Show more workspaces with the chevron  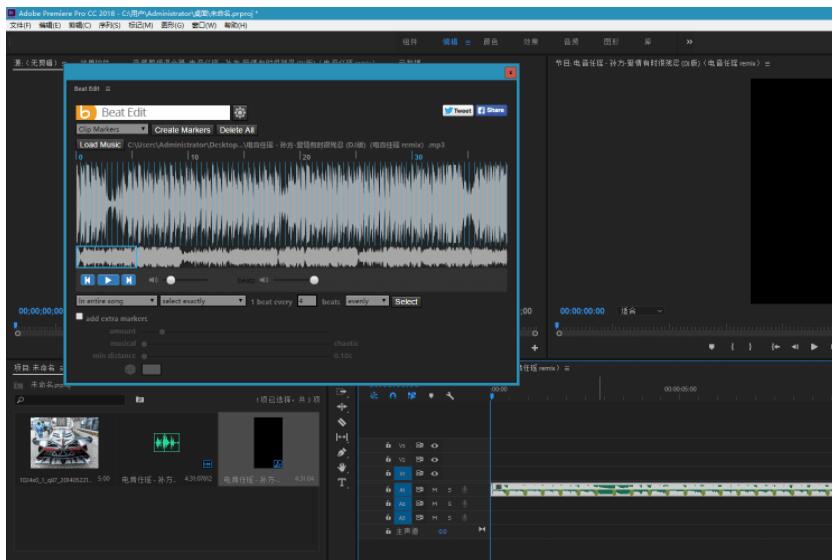click(689, 41)
